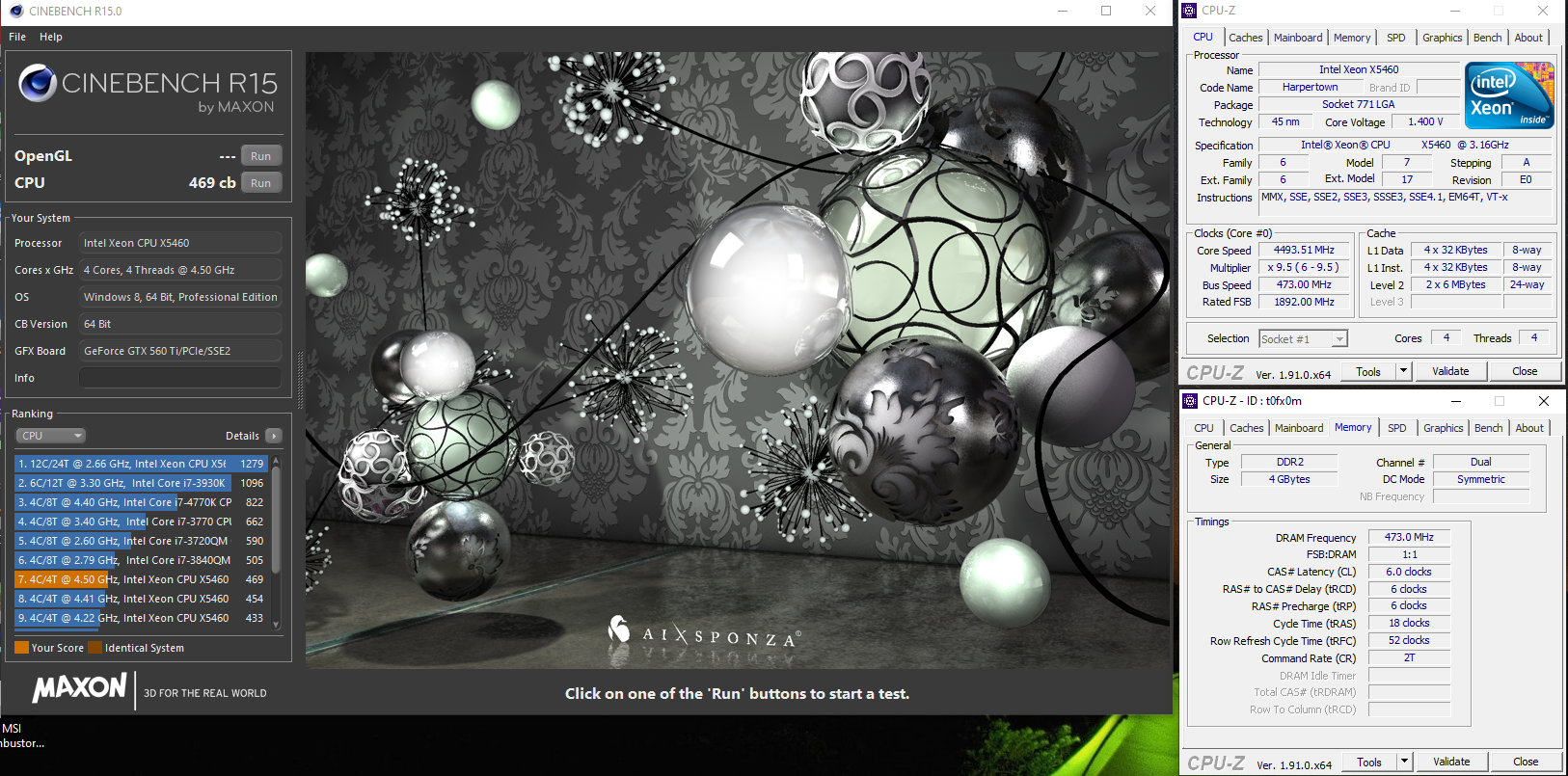Click scroll-down arrow of Ranking list
Image resolution: width=1568 pixels, height=776 pixels.
[276, 625]
